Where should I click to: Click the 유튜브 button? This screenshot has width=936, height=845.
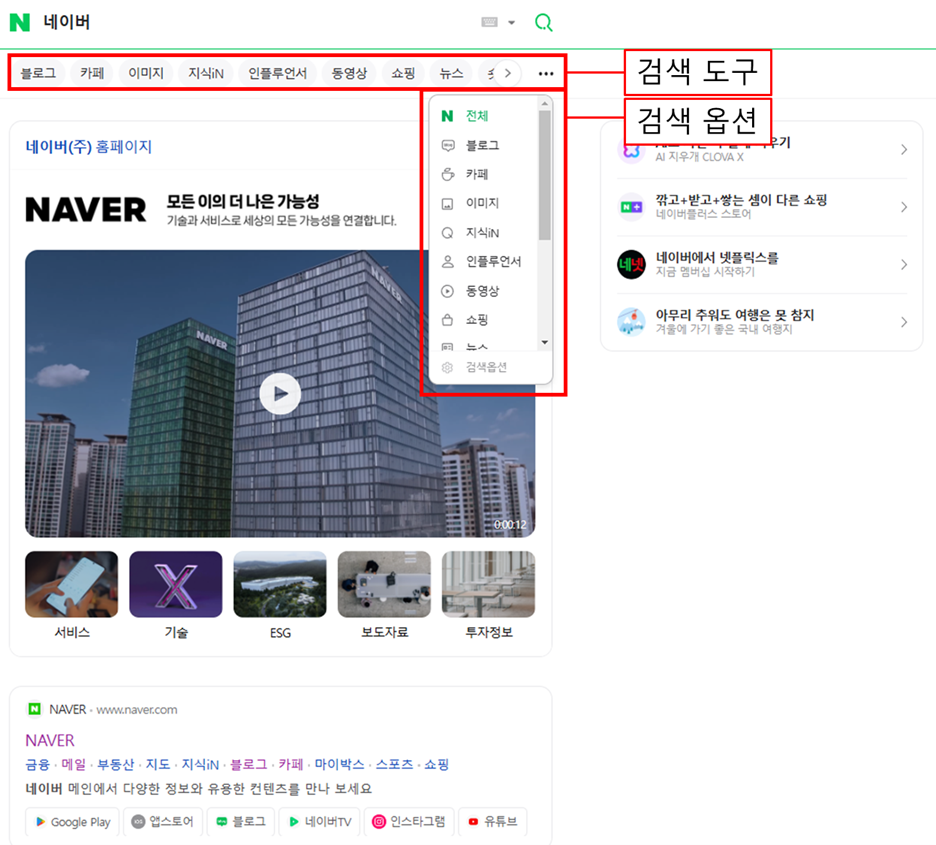[x=492, y=822]
